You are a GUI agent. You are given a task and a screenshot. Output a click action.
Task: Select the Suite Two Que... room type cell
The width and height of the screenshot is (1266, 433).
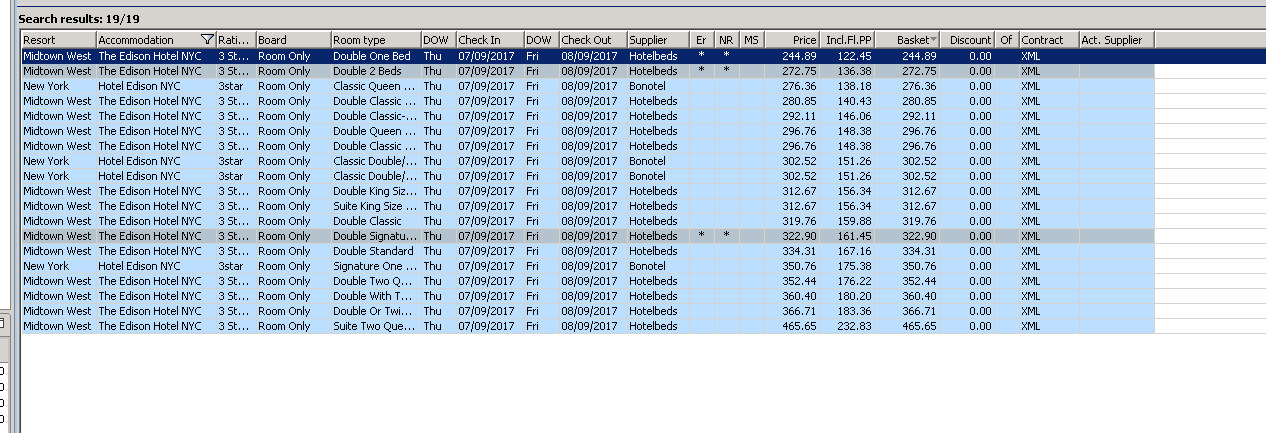(375, 326)
